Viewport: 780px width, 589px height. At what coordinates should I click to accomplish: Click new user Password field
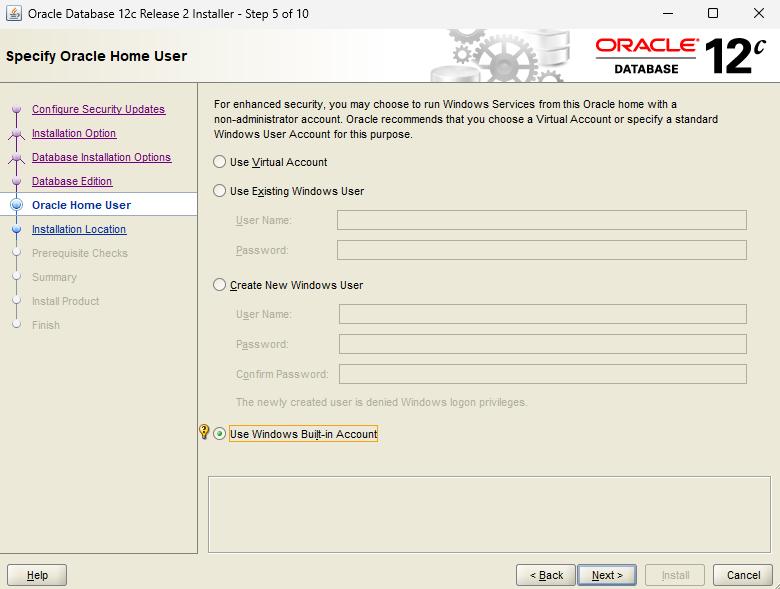543,344
